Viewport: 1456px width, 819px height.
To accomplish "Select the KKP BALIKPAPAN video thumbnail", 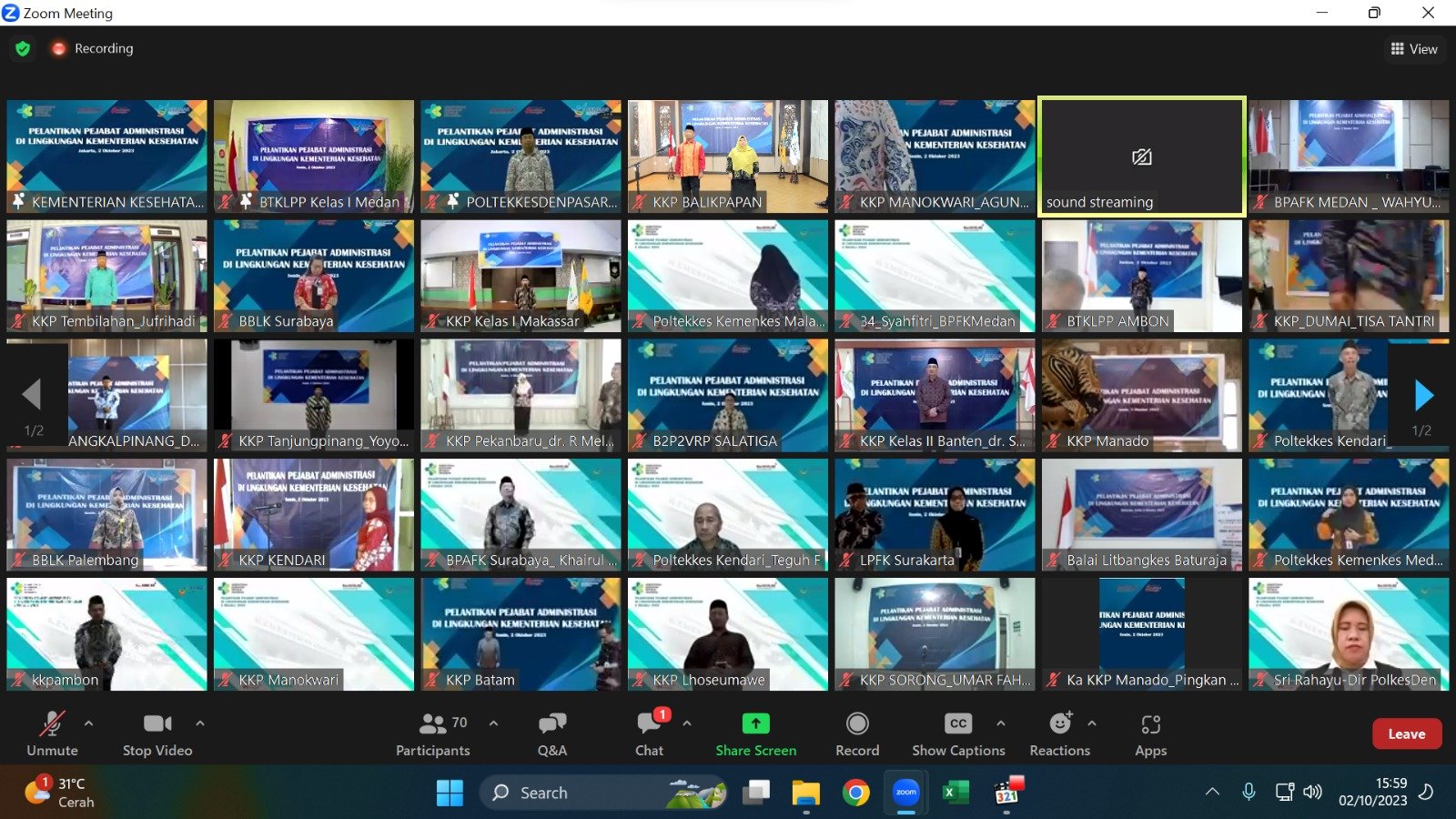I will coord(728,156).
